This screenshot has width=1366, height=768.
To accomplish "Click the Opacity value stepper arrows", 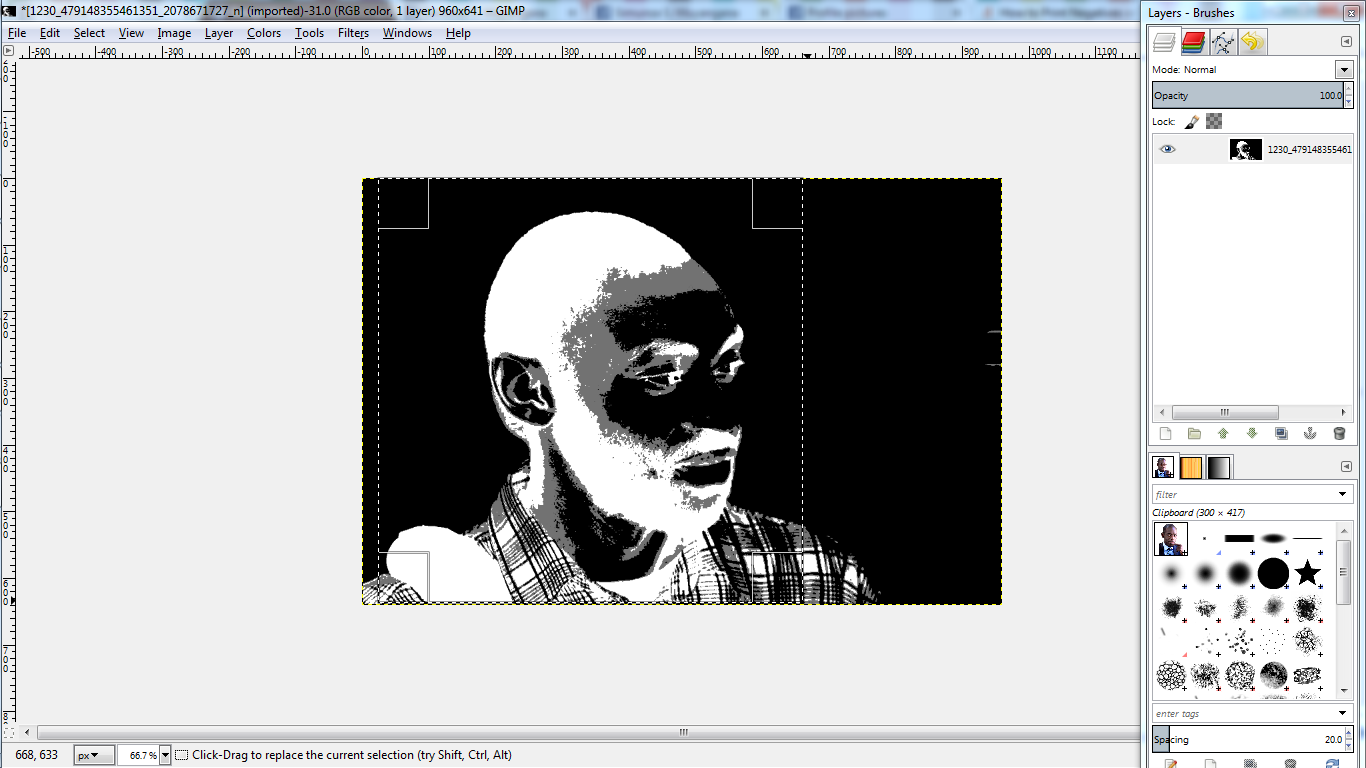I will [x=1349, y=95].
